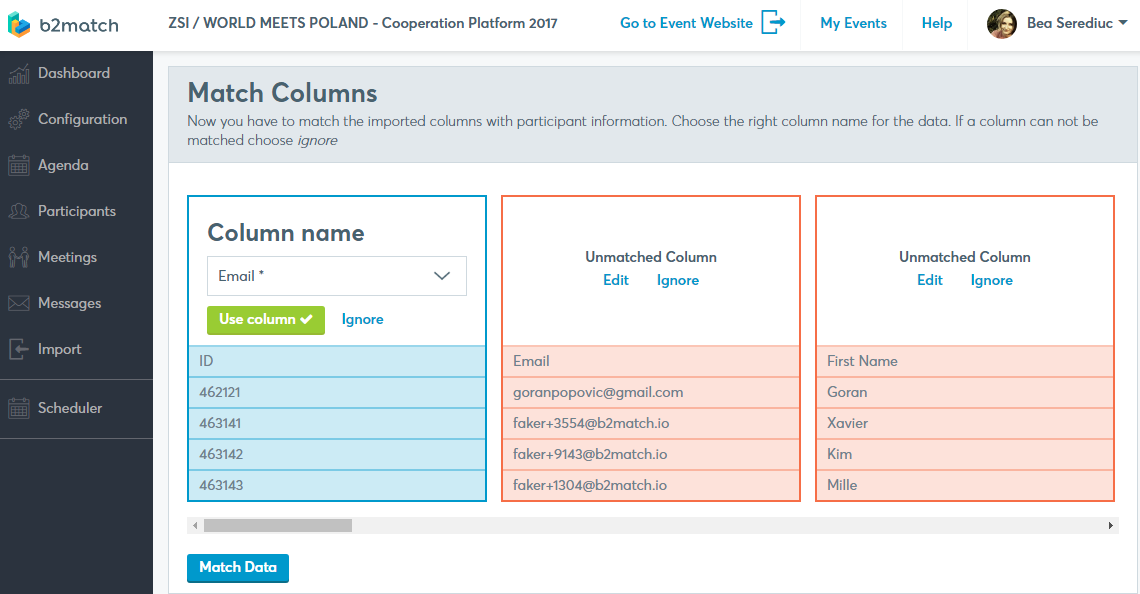The image size is (1140, 594).
Task: Click the Participants people icon
Action: tap(18, 211)
